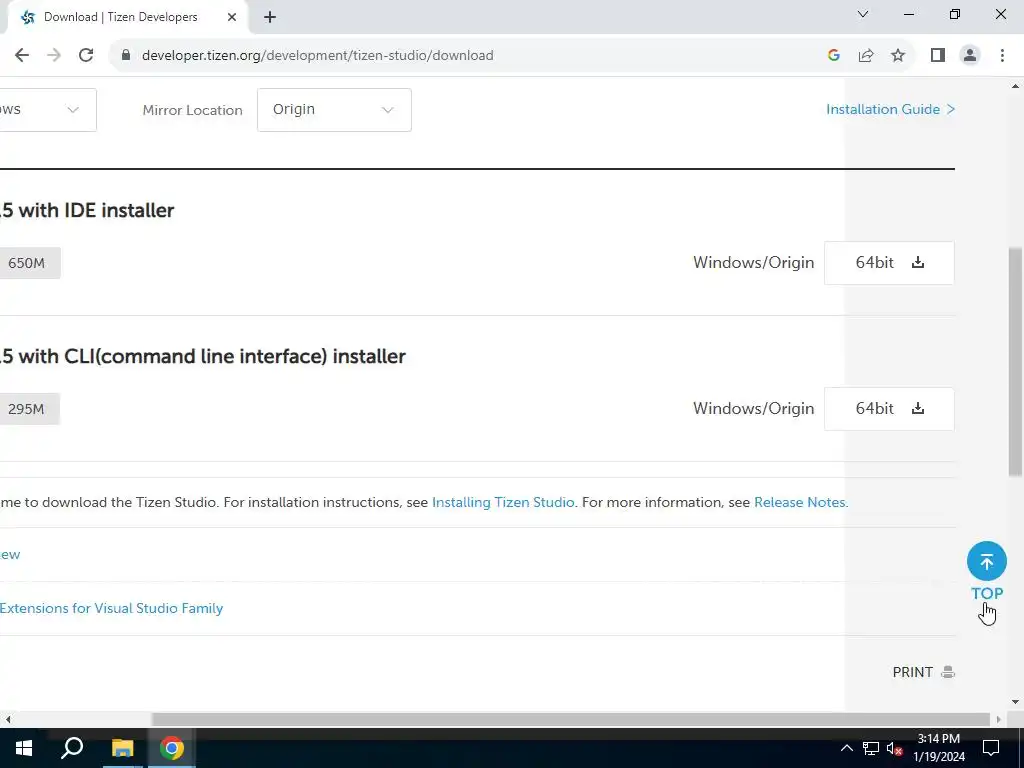Click the site lock padlock icon
This screenshot has height=768, width=1024.
point(126,56)
